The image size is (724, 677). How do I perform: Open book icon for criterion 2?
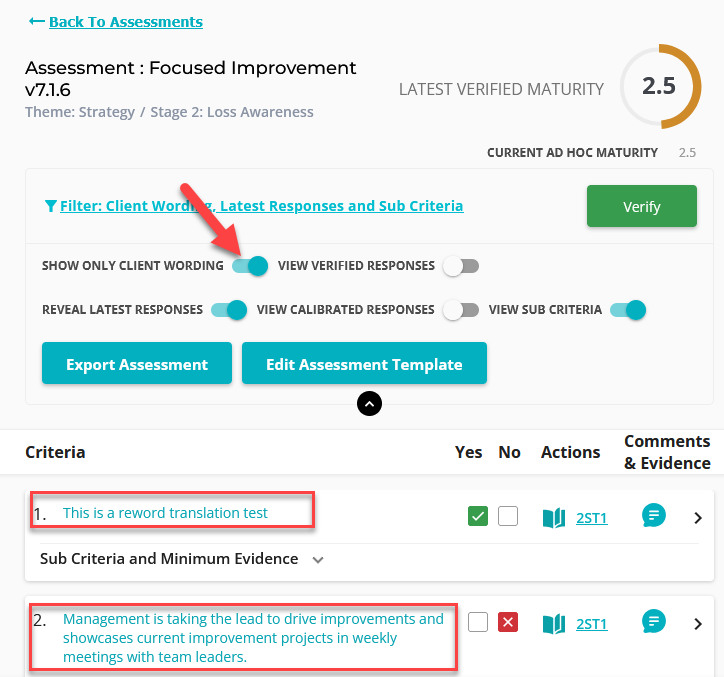coord(554,624)
